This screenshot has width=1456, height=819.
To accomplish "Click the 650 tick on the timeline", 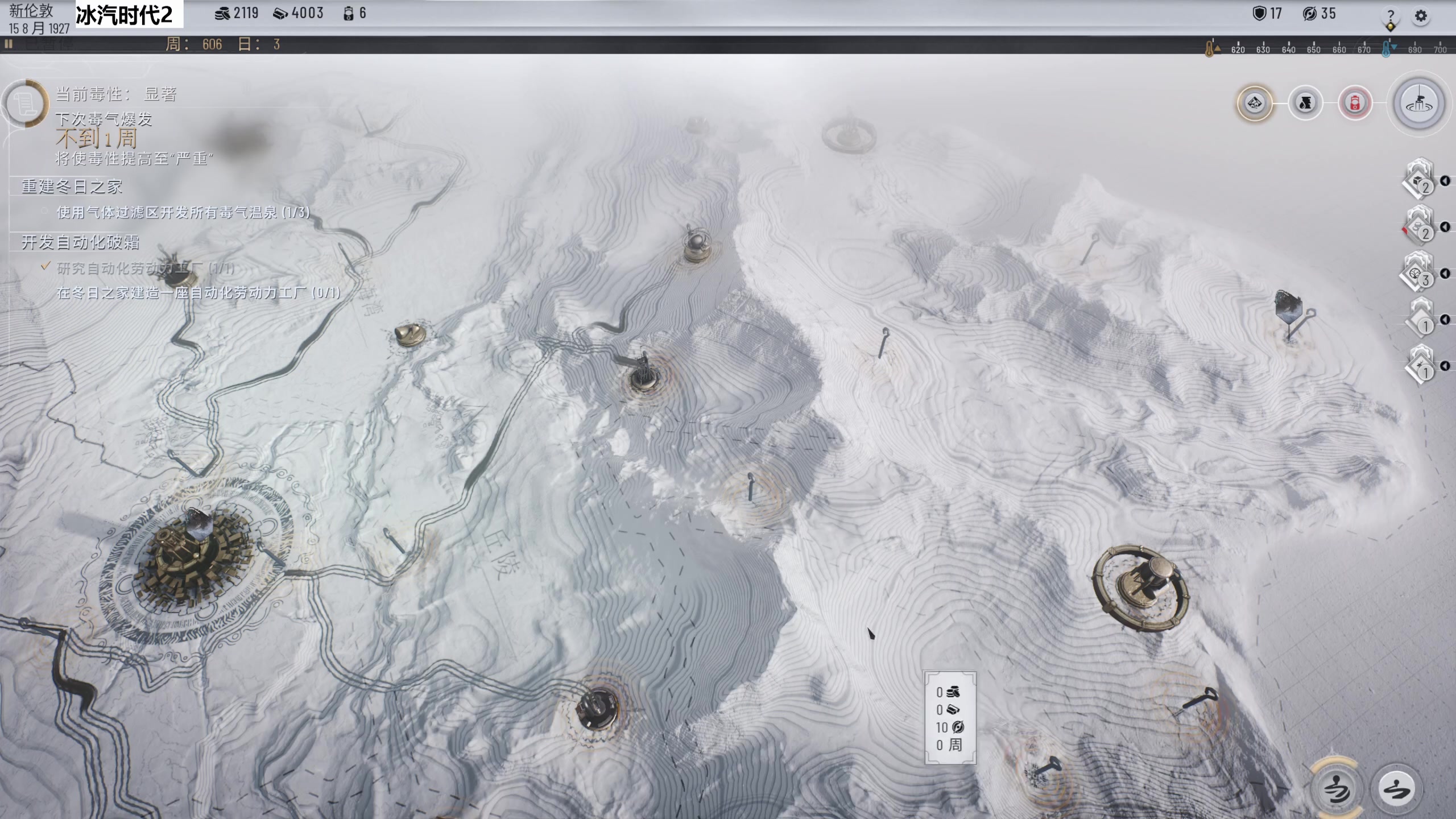I will coord(1313,48).
